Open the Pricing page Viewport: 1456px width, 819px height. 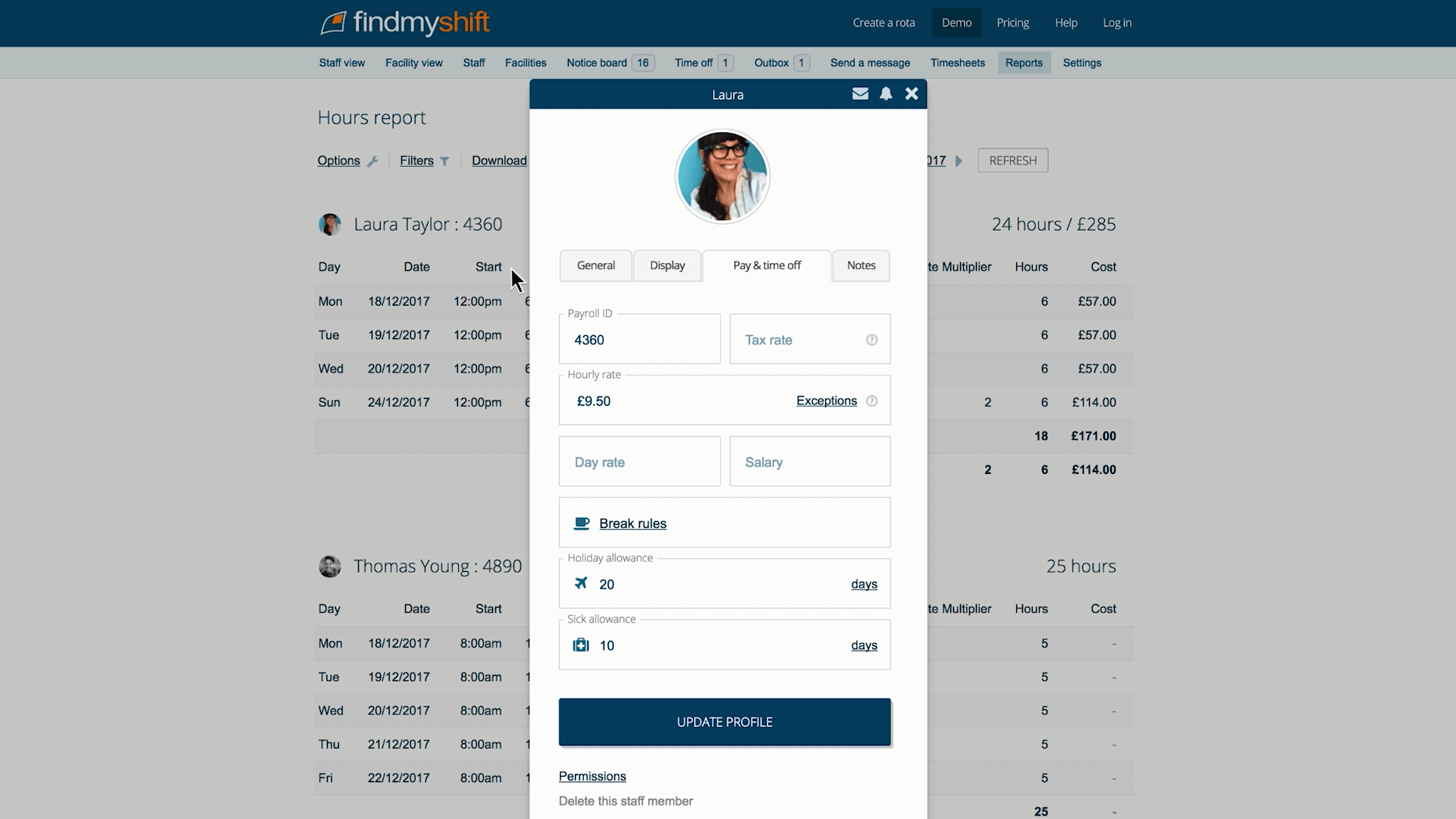pyautogui.click(x=1012, y=23)
